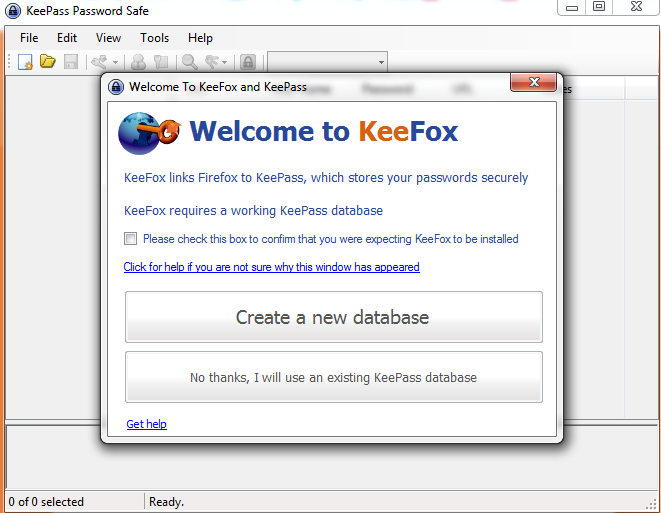Click Create a new database button

click(x=333, y=317)
